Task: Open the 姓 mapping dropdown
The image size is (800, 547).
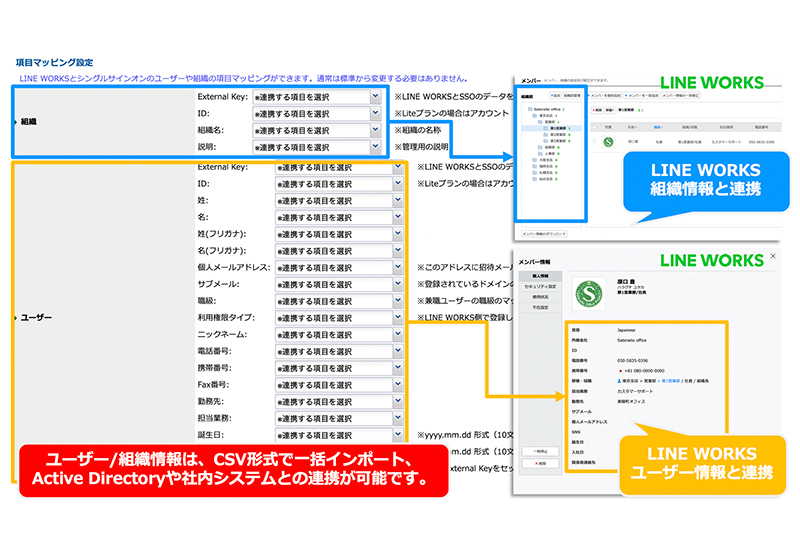Action: (339, 201)
